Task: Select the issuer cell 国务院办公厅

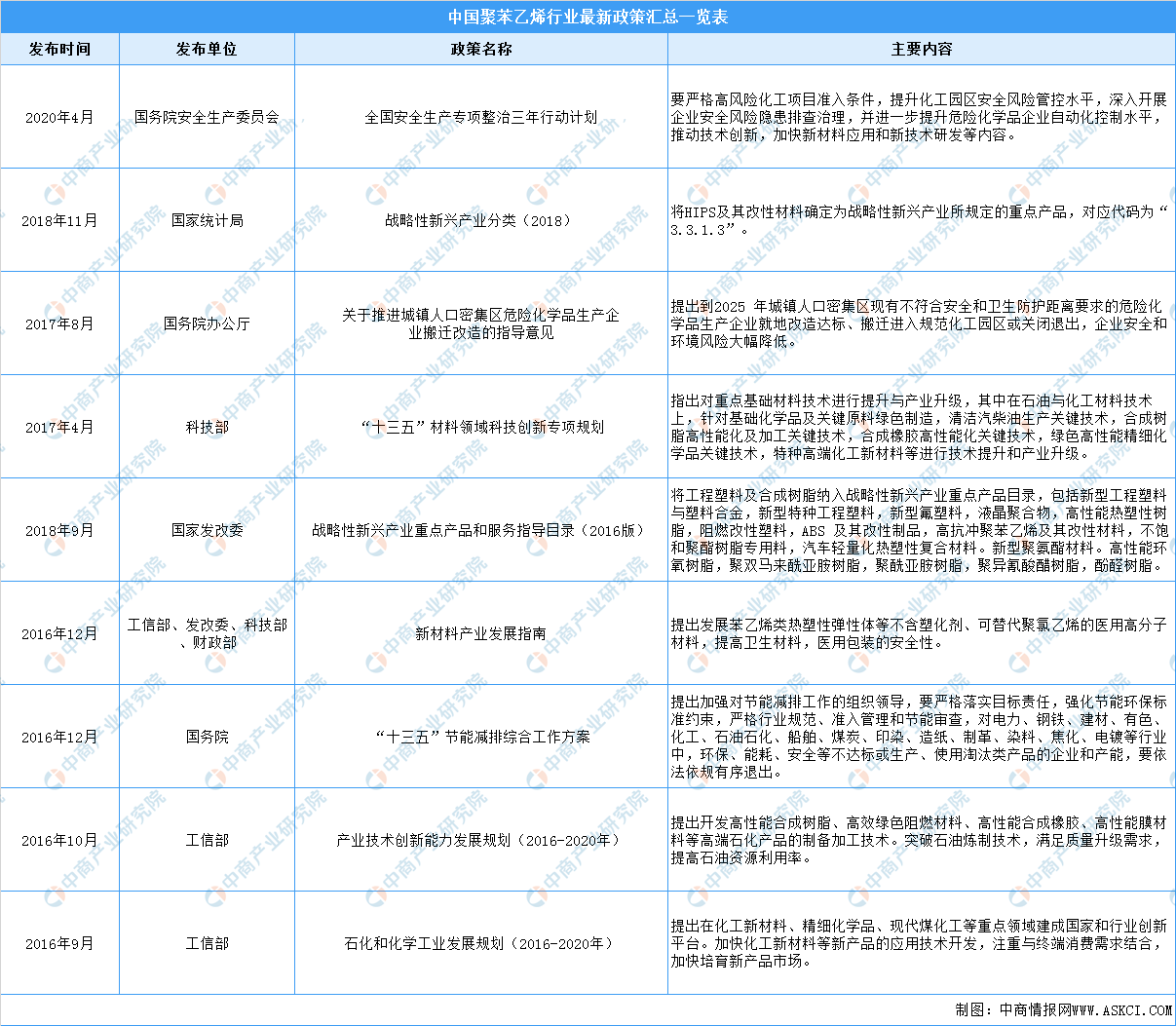Action: [207, 323]
